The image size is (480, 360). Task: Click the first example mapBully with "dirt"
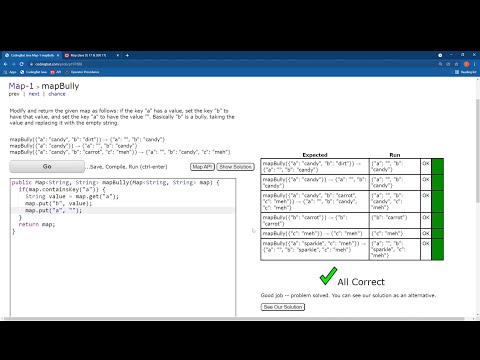click(87, 139)
